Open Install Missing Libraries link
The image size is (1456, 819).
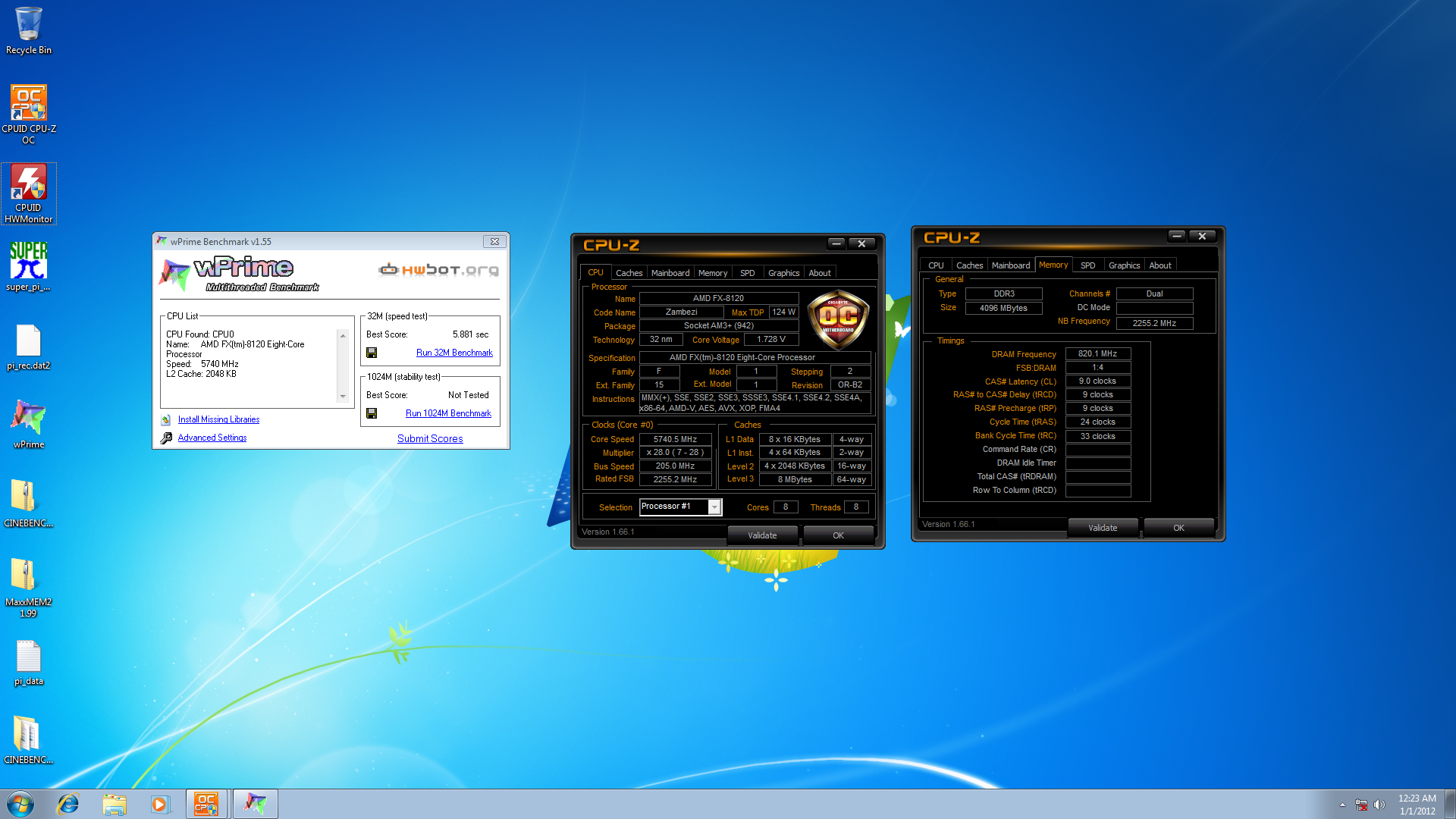coord(218,419)
